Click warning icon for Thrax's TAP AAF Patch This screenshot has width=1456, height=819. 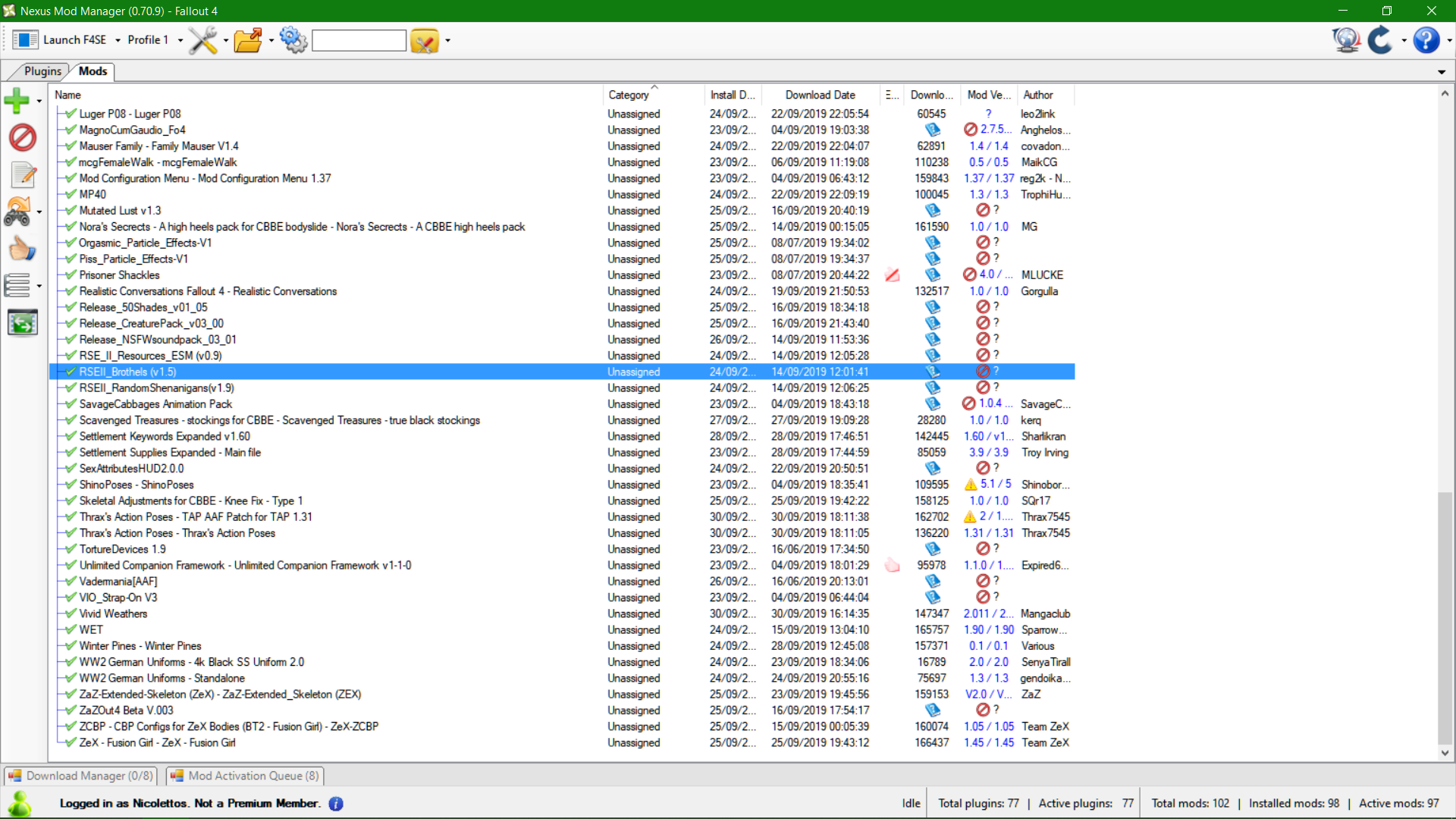point(970,517)
